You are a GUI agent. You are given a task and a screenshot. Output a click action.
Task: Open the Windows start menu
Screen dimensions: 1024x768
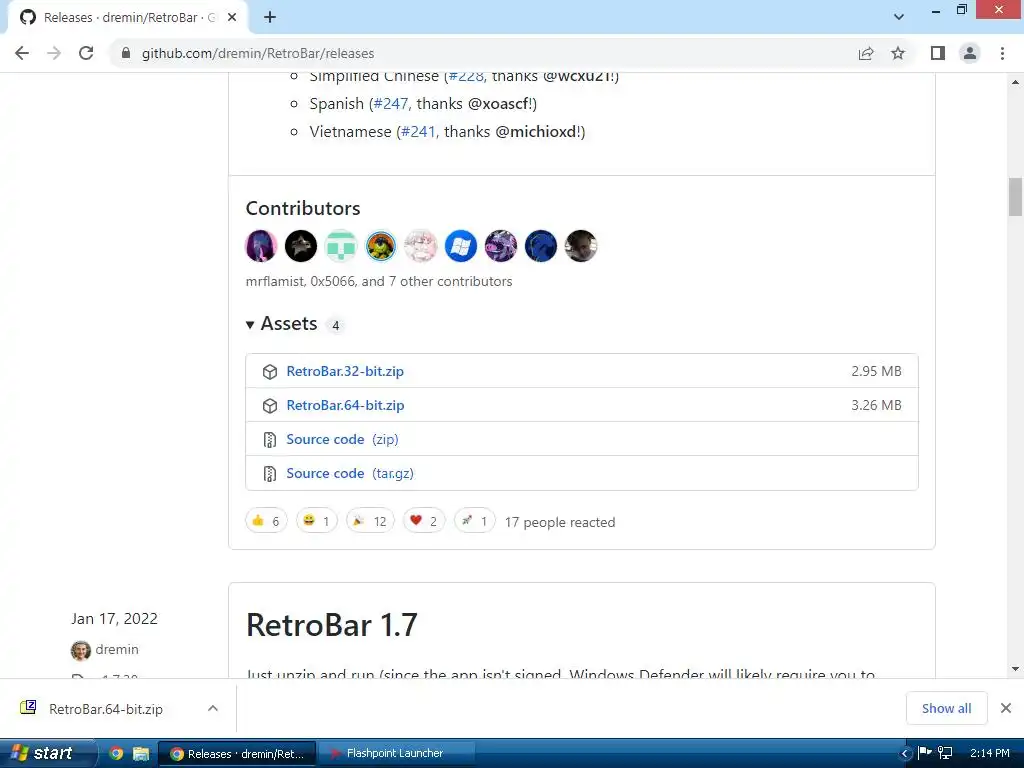(47, 753)
